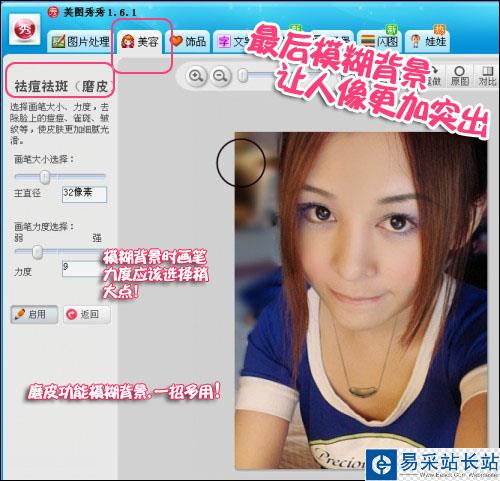Click the 画笔大小选择 label

tap(44, 159)
